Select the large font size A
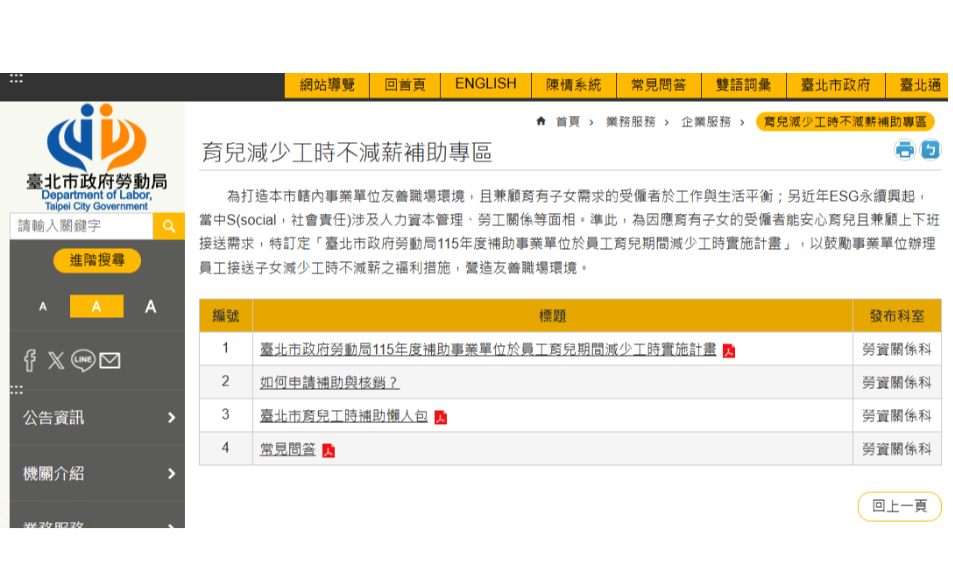Screen dimensions: 953x588 coord(150,307)
